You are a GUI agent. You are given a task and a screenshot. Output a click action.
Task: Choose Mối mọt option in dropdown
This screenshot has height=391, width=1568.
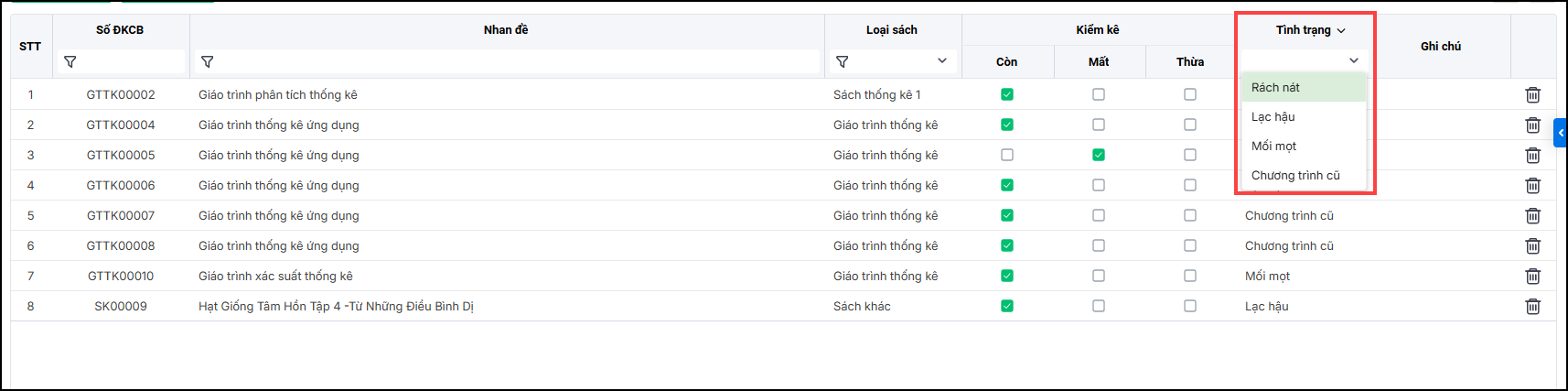[1274, 147]
